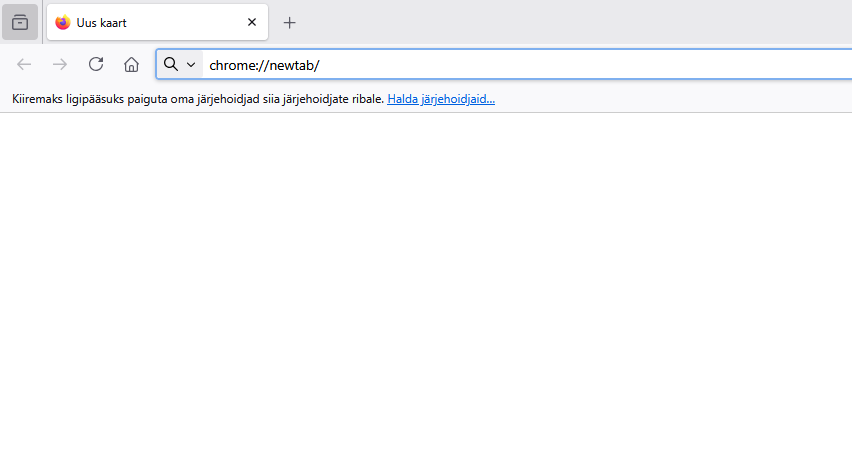This screenshot has width=852, height=473.
Task: Click the magnifier icon in the address bar
Action: (x=171, y=64)
